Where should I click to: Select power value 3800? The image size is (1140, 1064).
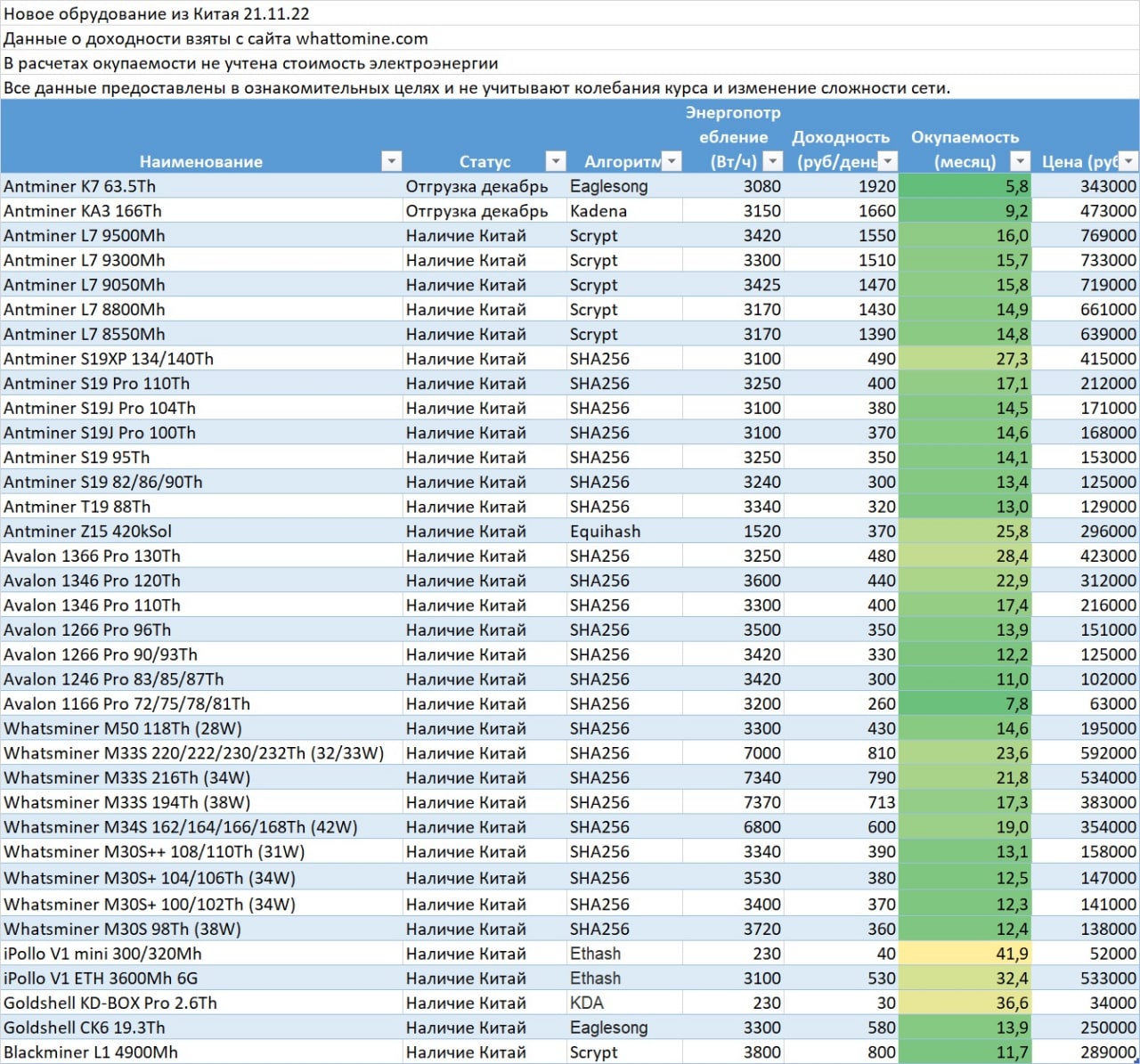[733, 1052]
